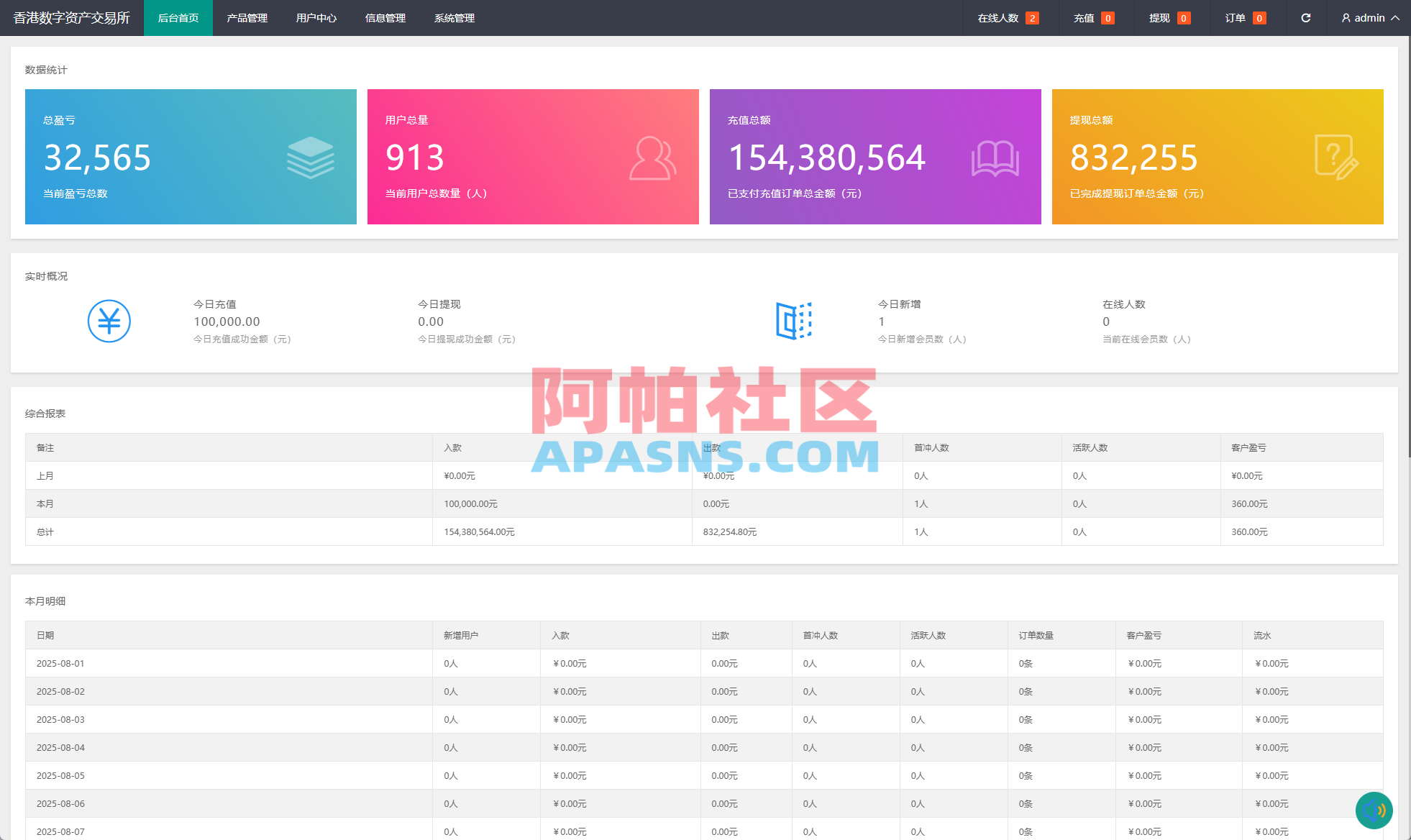Image resolution: width=1411 pixels, height=840 pixels.
Task: Open the 产品管理 dropdown menu
Action: 246,18
